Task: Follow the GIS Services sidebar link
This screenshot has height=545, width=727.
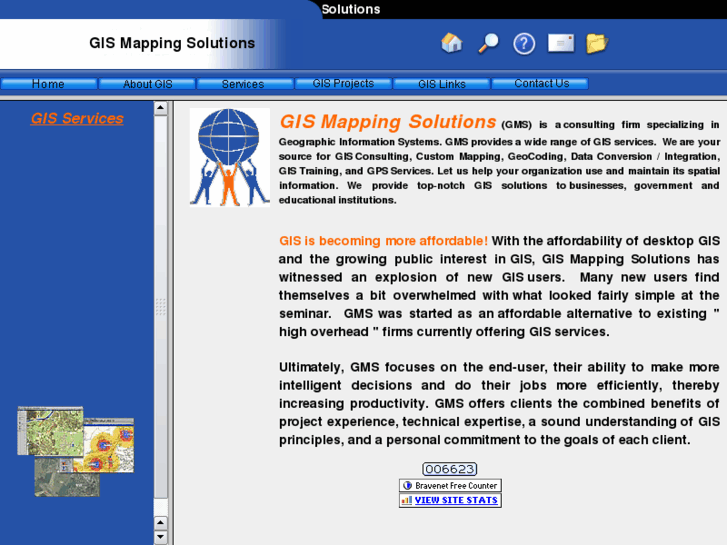Action: point(77,118)
